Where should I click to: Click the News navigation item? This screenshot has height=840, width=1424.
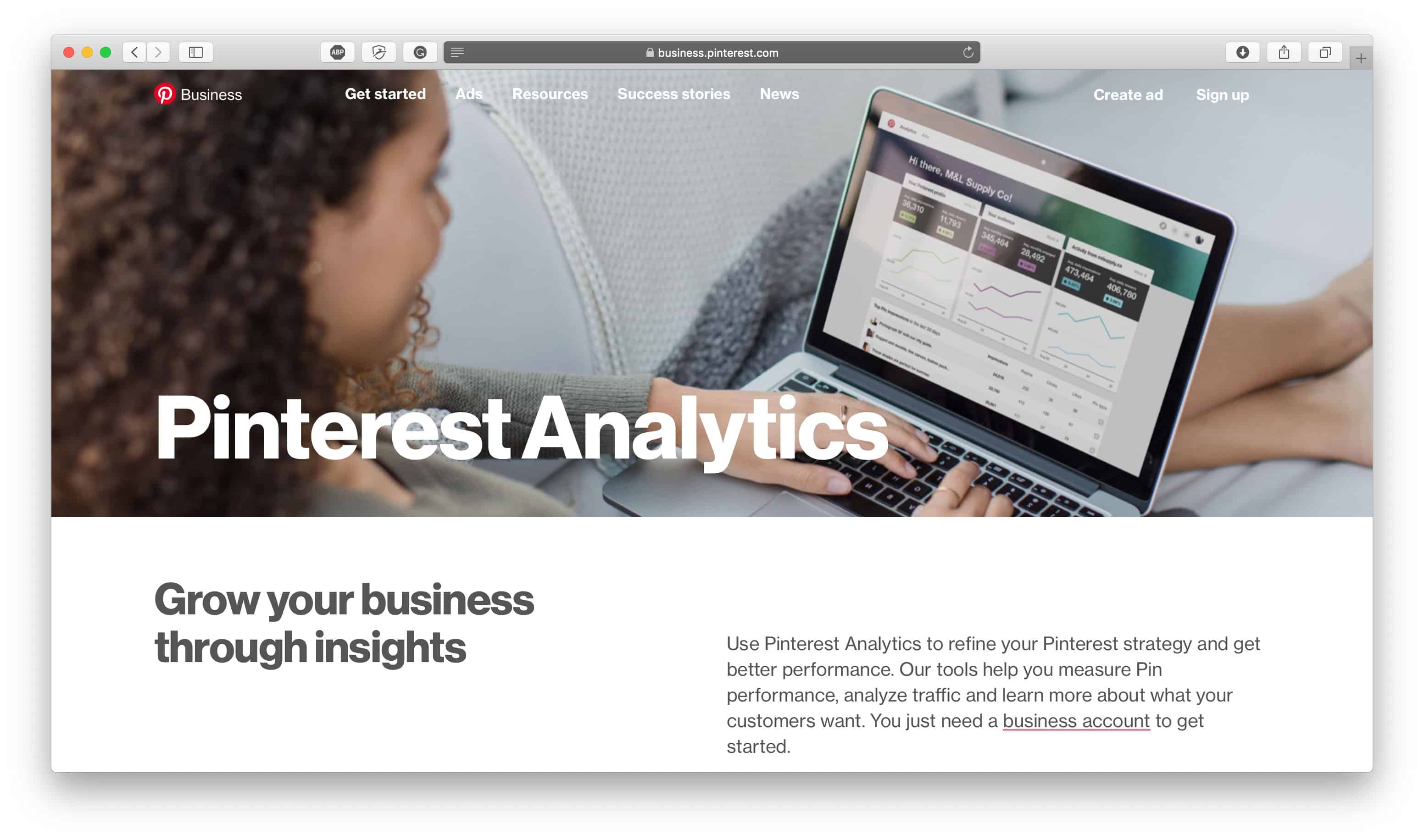779,94
